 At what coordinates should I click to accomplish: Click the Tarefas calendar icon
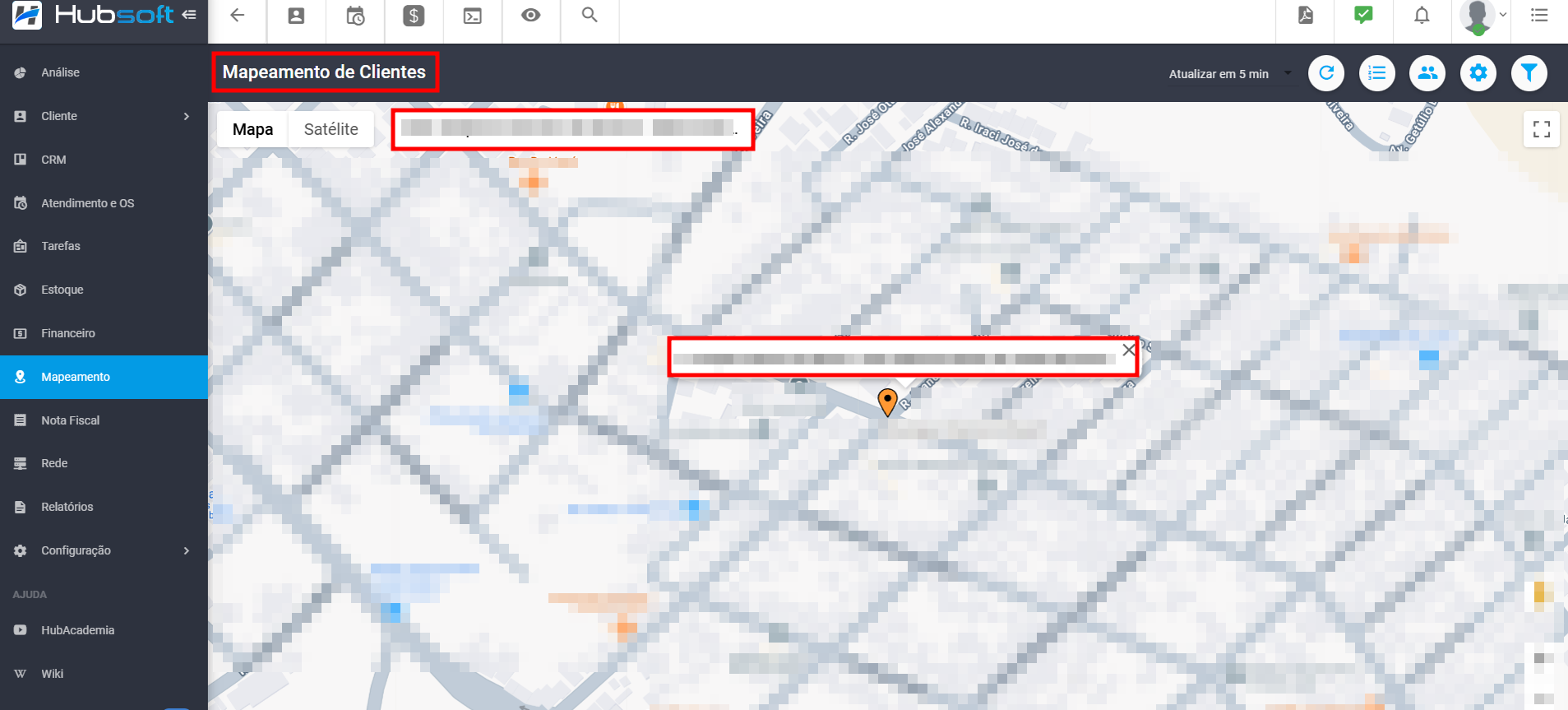coord(21,246)
